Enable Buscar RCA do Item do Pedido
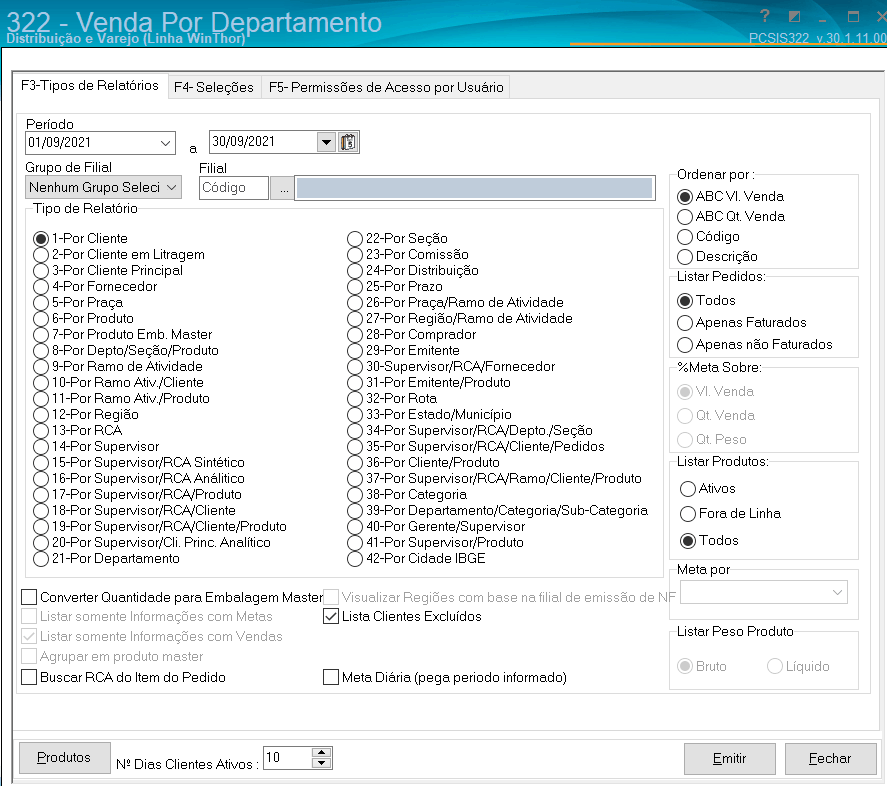Screen dimensions: 887x786 coord(29,677)
